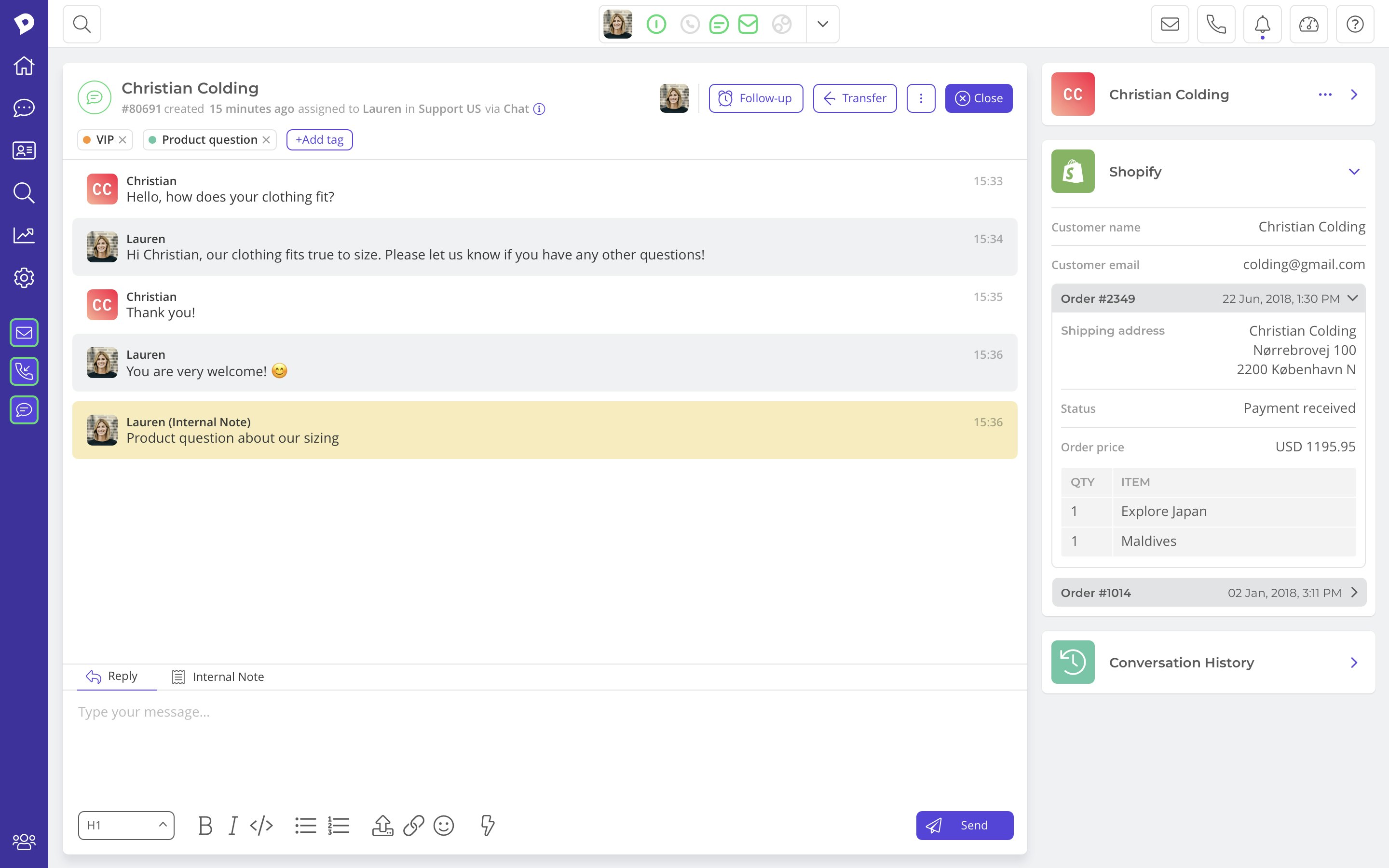Collapse the Shopify panel
1389x868 pixels.
(x=1353, y=172)
